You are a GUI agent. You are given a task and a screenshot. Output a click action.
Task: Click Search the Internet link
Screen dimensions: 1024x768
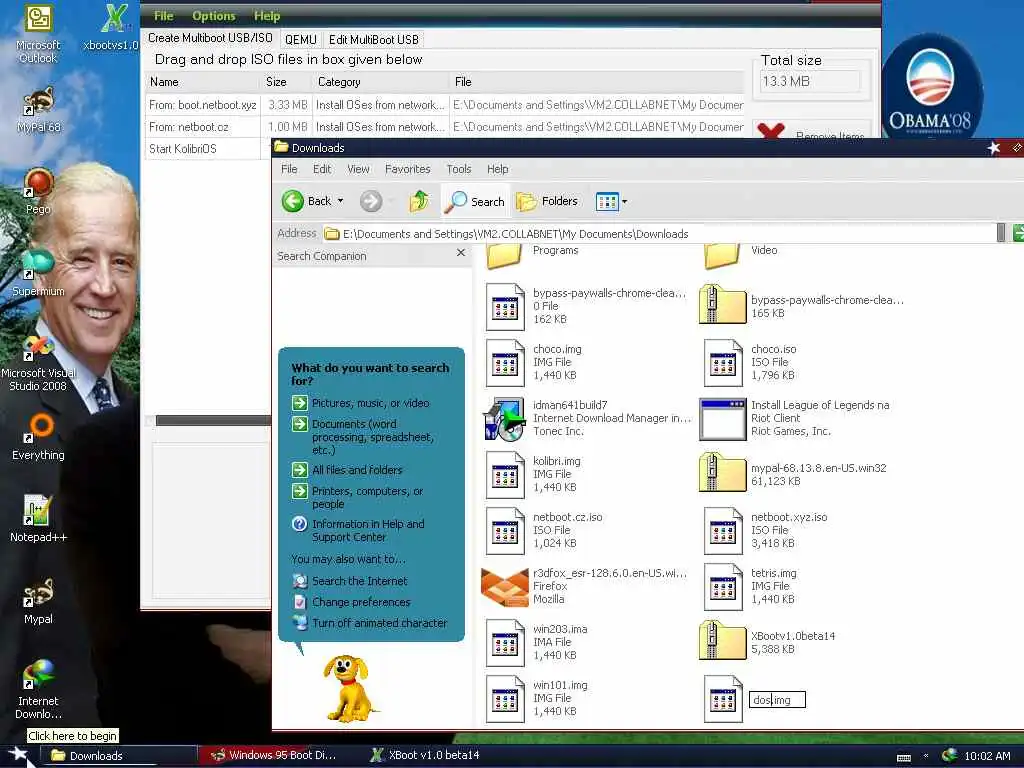point(359,581)
